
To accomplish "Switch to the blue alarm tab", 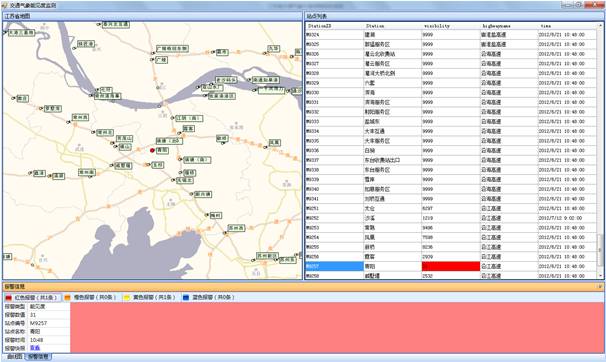I will (209, 297).
